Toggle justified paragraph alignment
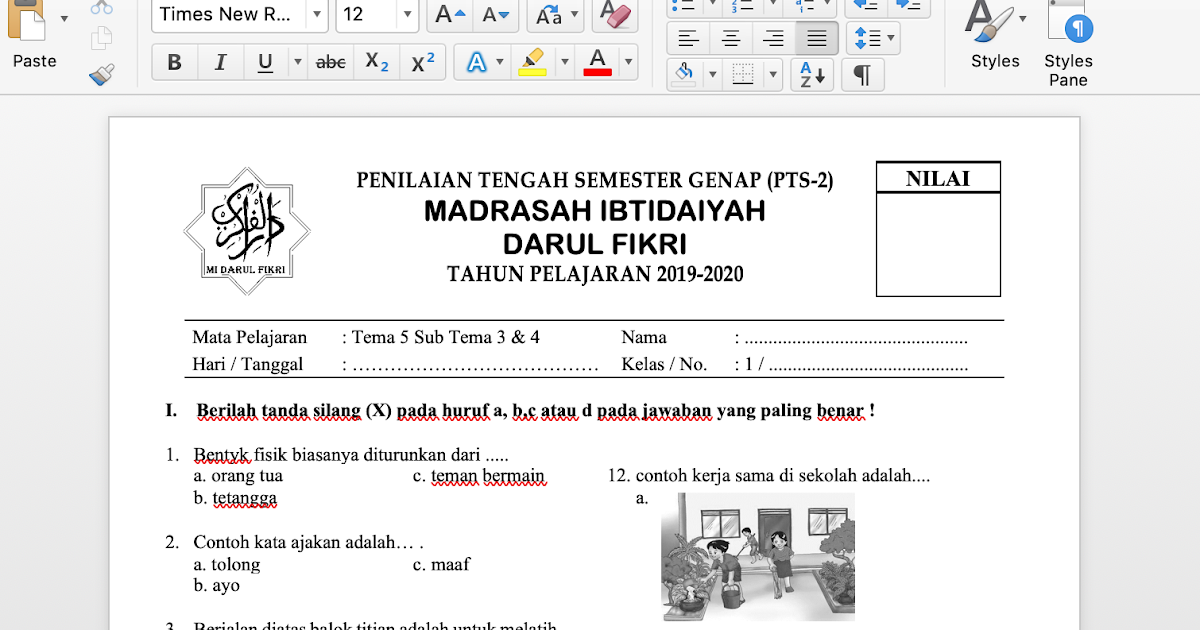This screenshot has width=1200, height=630. [816, 38]
